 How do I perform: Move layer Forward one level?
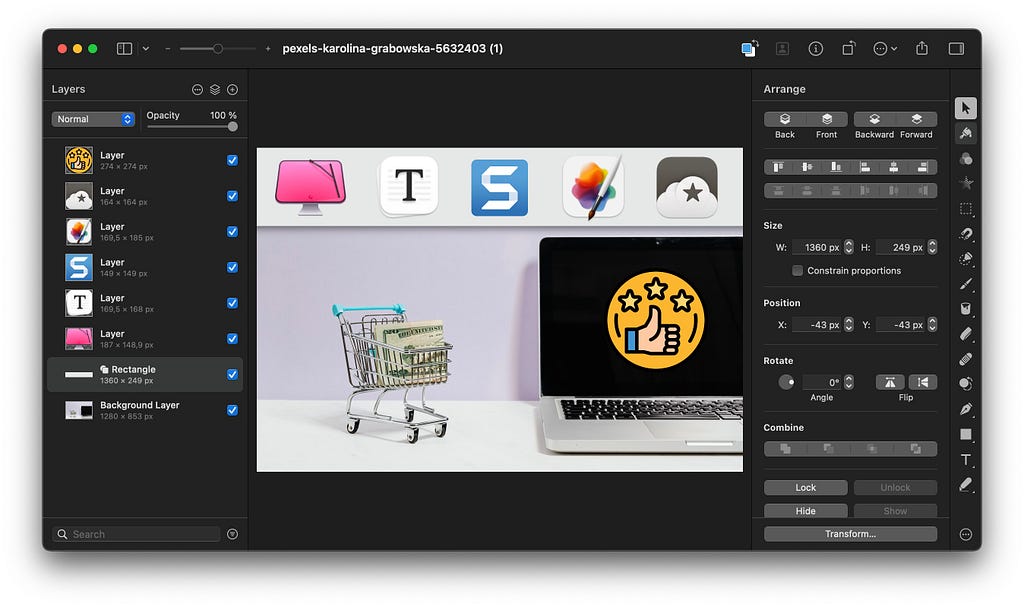tap(916, 120)
